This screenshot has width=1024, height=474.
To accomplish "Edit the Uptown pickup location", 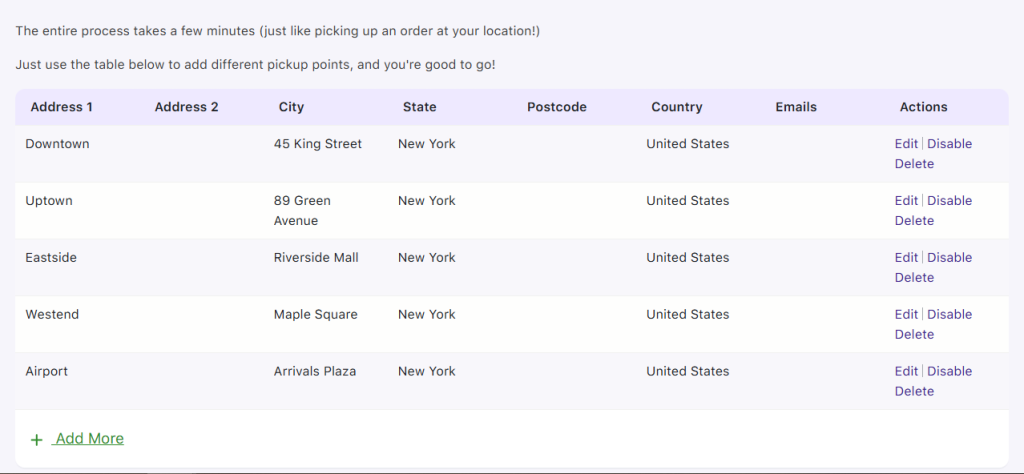I will (x=906, y=201).
